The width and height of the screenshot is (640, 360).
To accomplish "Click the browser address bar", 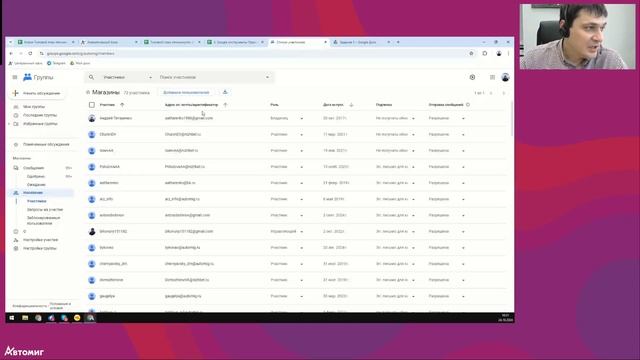I will coord(253,53).
